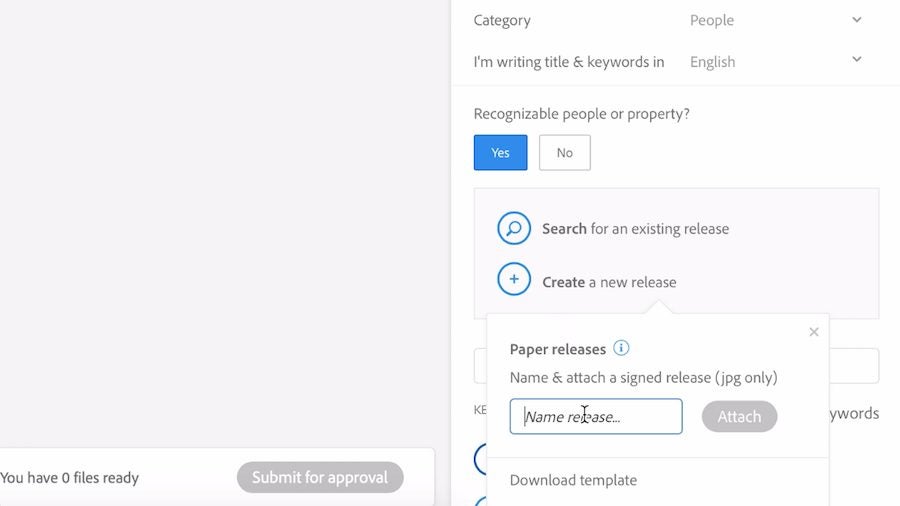
Task: Click the partially hidden 'ywords' text
Action: click(854, 413)
